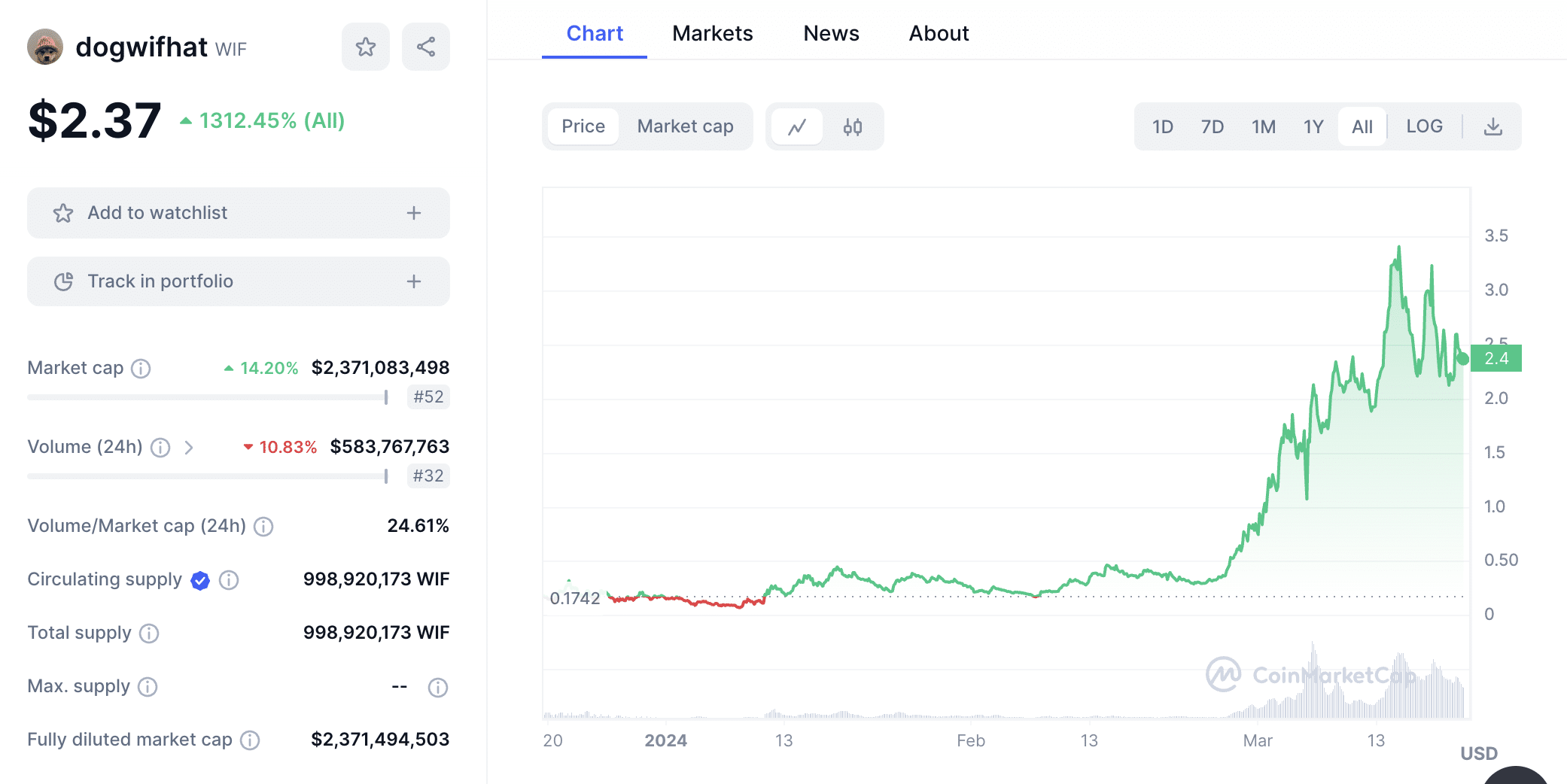1567x784 pixels.
Task: Click the Mar x-axis label
Action: [x=1258, y=740]
